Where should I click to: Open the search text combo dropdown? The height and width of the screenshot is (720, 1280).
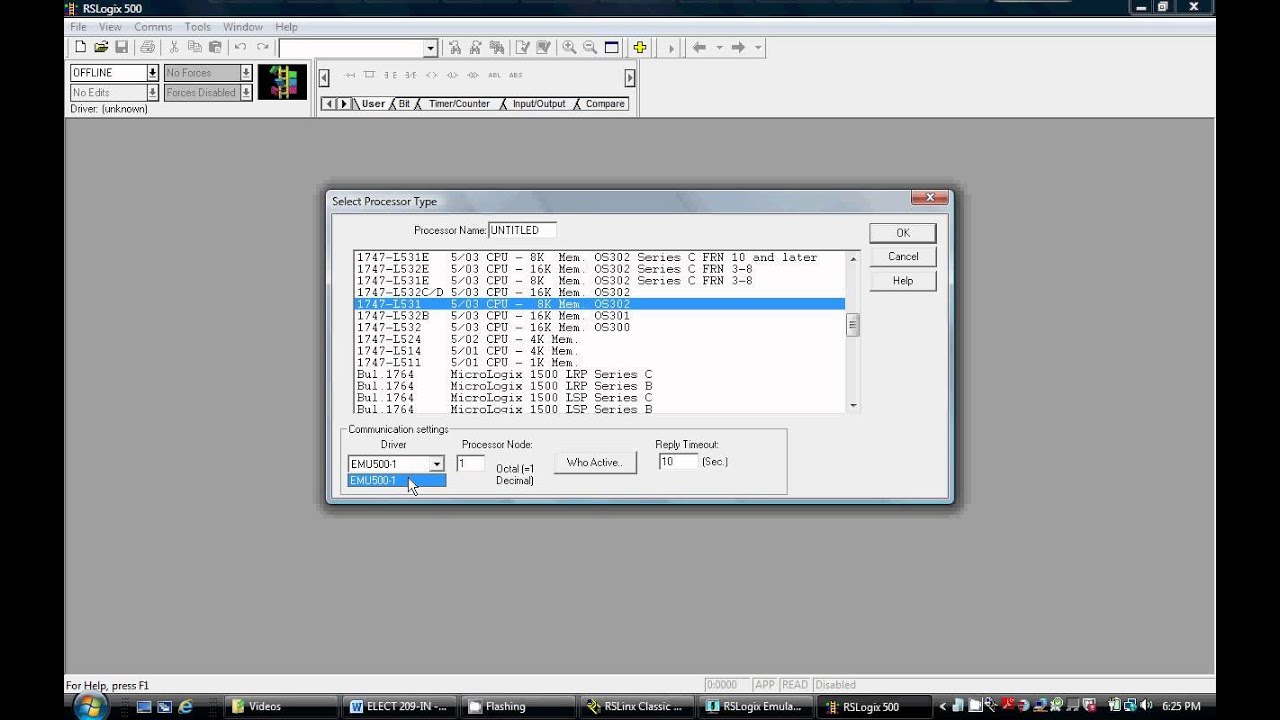(x=431, y=48)
